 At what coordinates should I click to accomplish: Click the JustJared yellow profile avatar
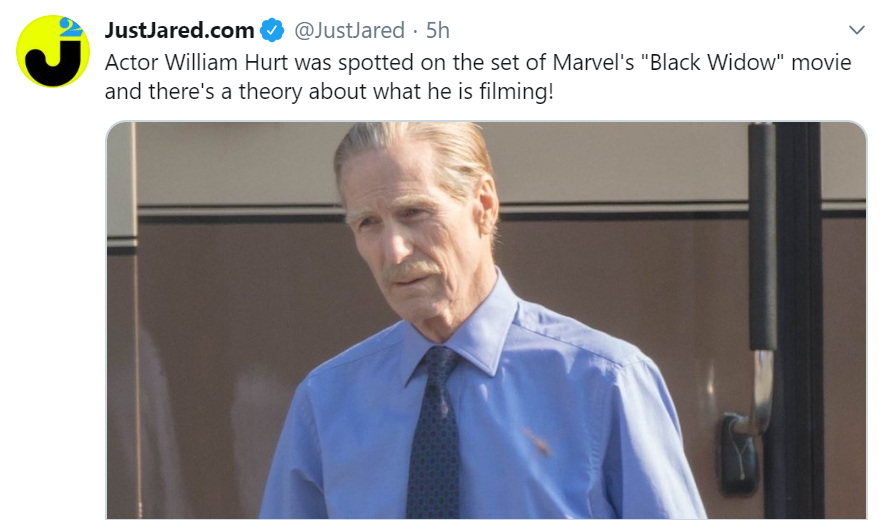coord(54,52)
